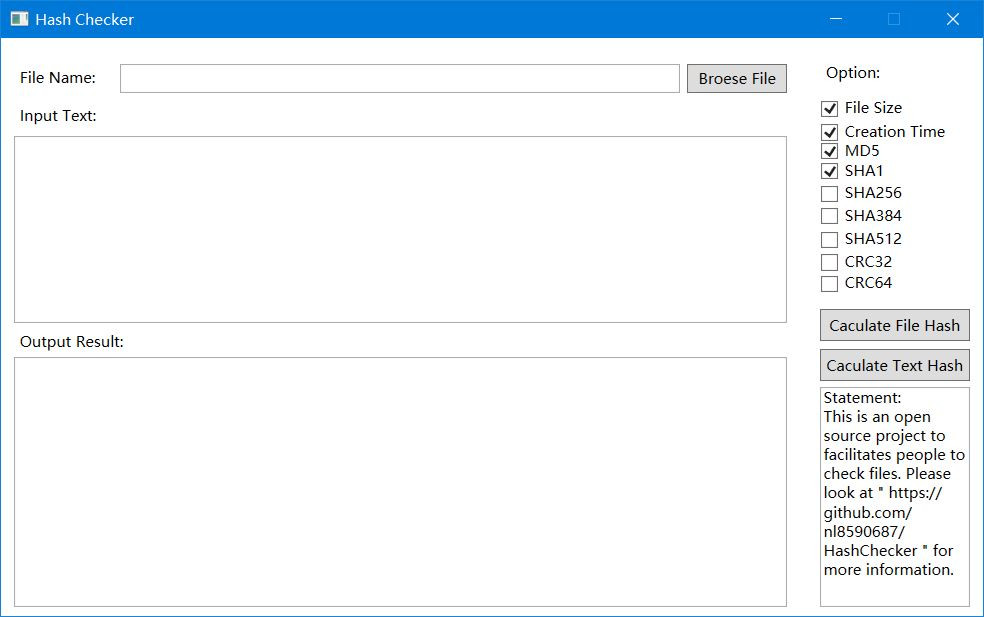
Task: Click the 'File Name:' label
Action: point(58,78)
